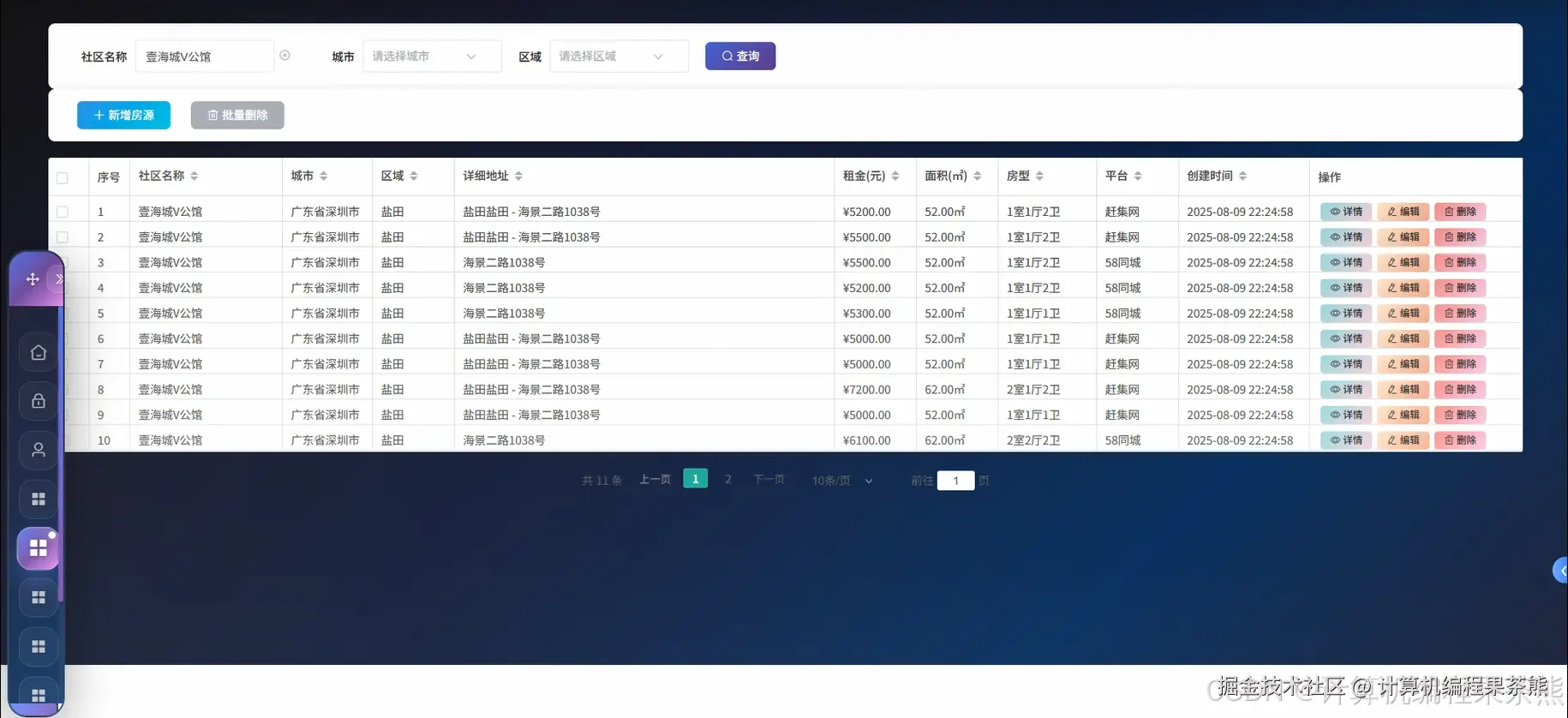Select the highlighted purple grid menu icon
Image resolution: width=1568 pixels, height=718 pixels.
(x=39, y=548)
